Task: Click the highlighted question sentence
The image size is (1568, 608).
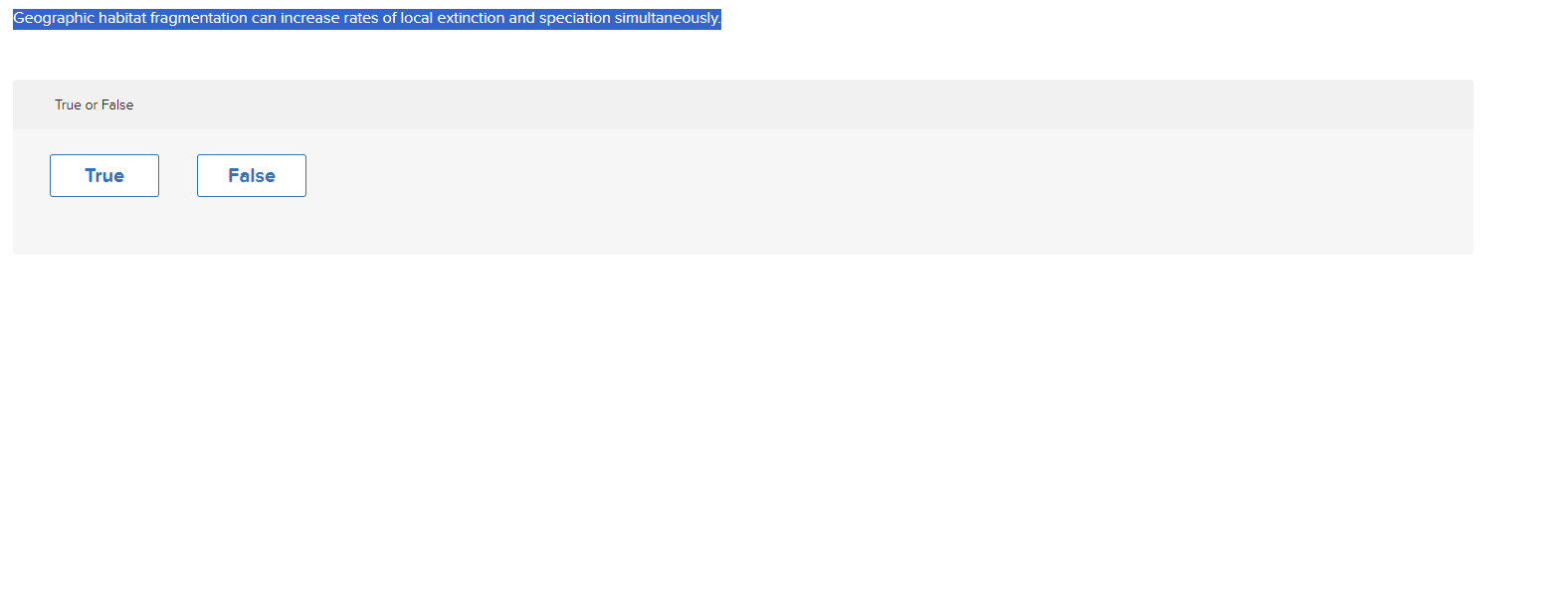Action: point(367,18)
